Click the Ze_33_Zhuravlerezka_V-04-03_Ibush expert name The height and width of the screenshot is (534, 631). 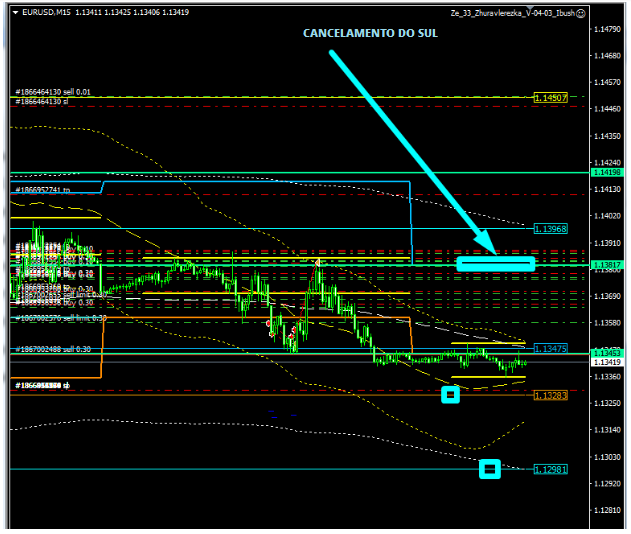click(x=512, y=14)
